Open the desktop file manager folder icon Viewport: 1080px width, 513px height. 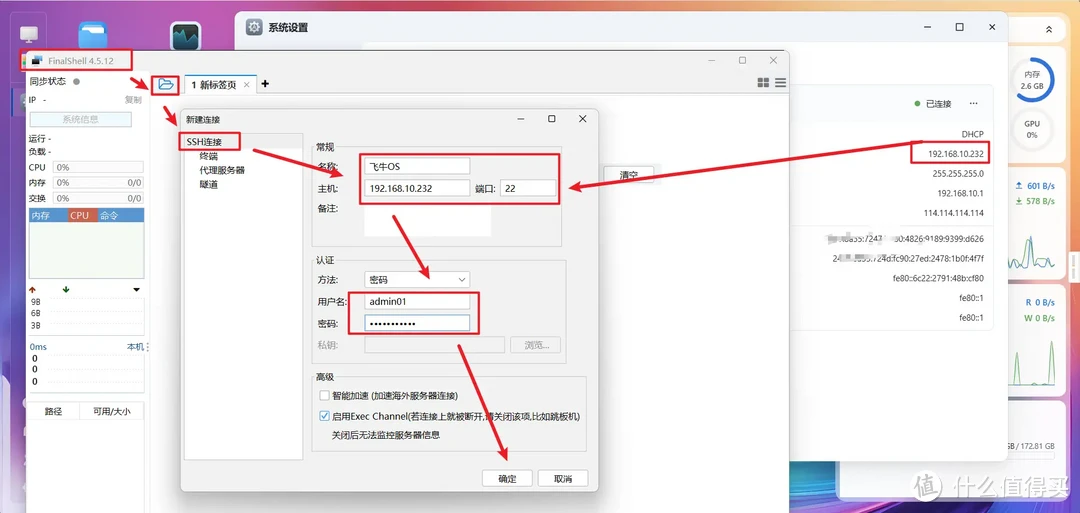[92, 34]
